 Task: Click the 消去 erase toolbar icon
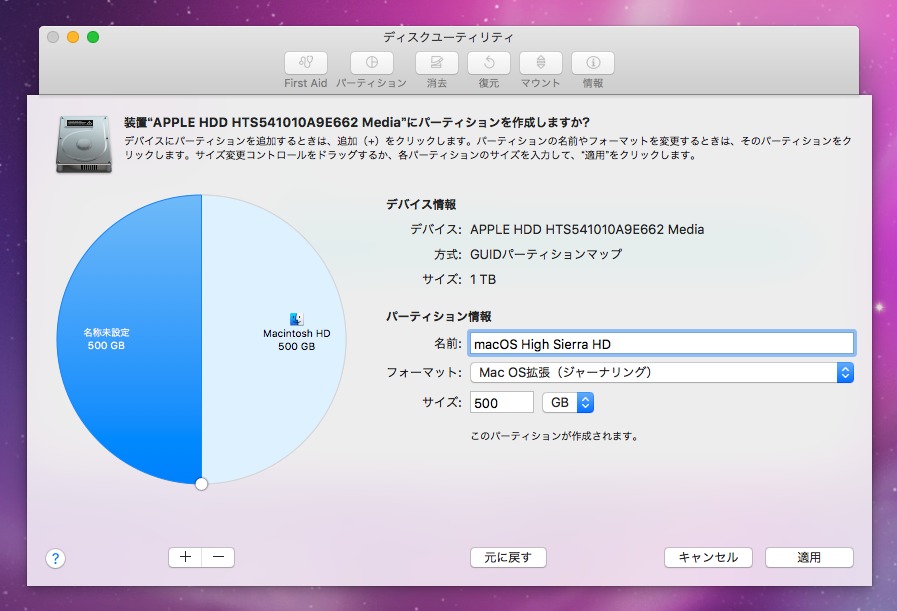(x=436, y=62)
